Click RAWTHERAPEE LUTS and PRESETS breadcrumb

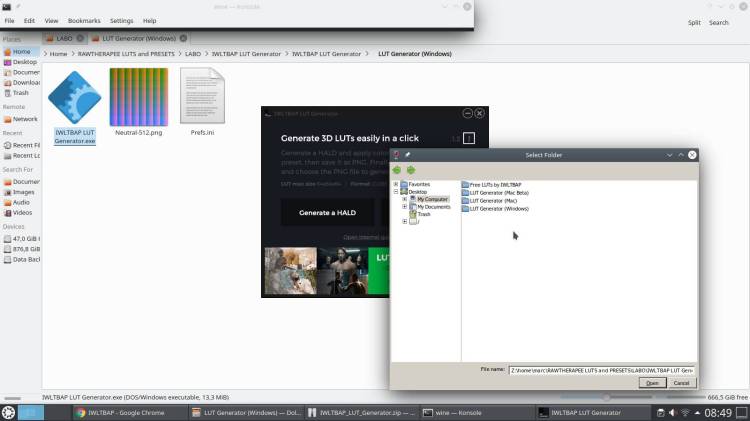pyautogui.click(x=126, y=54)
